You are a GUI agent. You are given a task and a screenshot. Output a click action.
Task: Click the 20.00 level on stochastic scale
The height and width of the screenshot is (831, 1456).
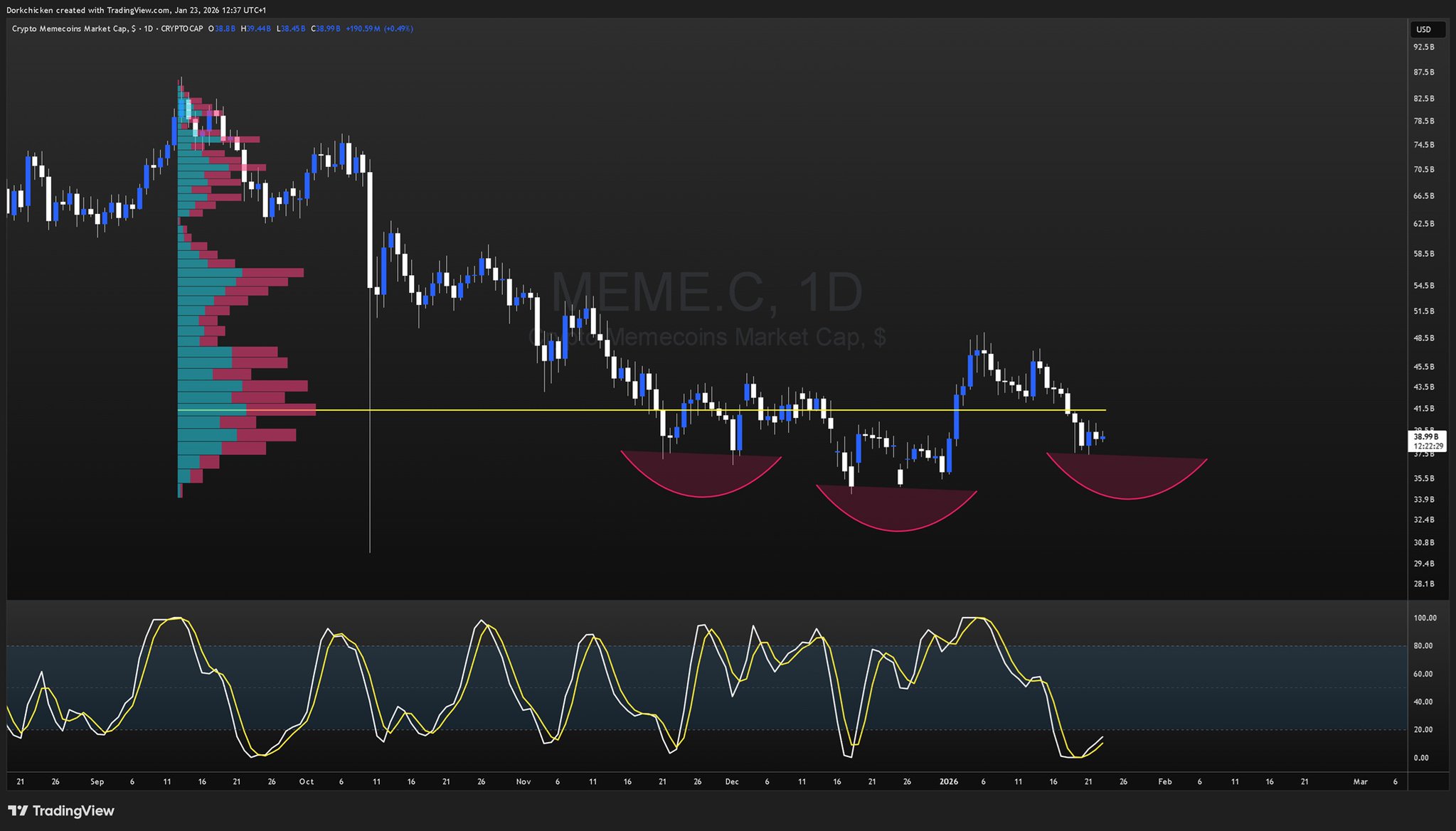pyautogui.click(x=1425, y=730)
